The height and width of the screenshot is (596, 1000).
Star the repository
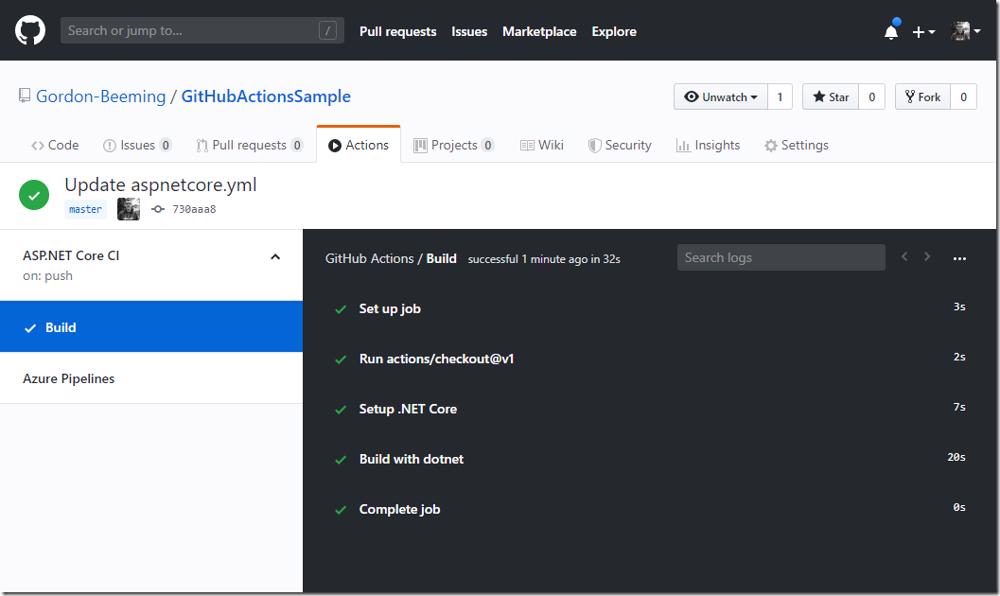tap(830, 97)
